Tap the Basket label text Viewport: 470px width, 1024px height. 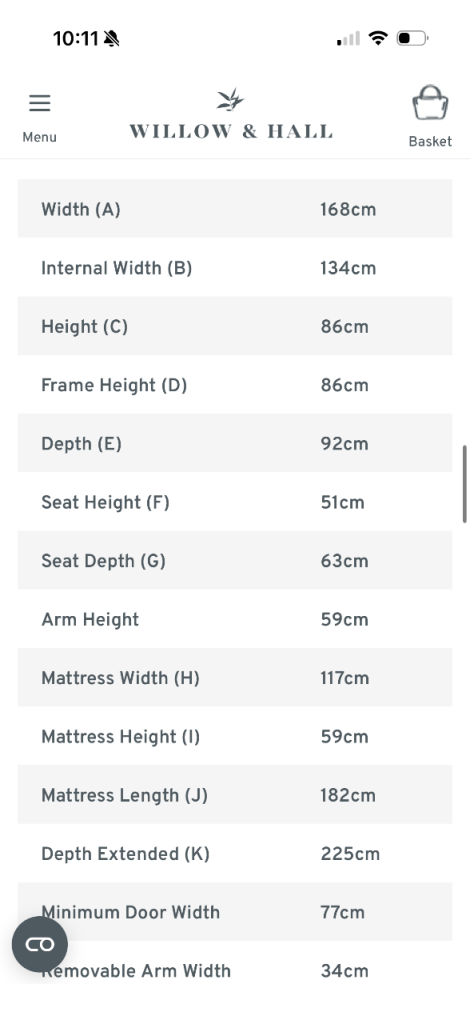pos(430,142)
